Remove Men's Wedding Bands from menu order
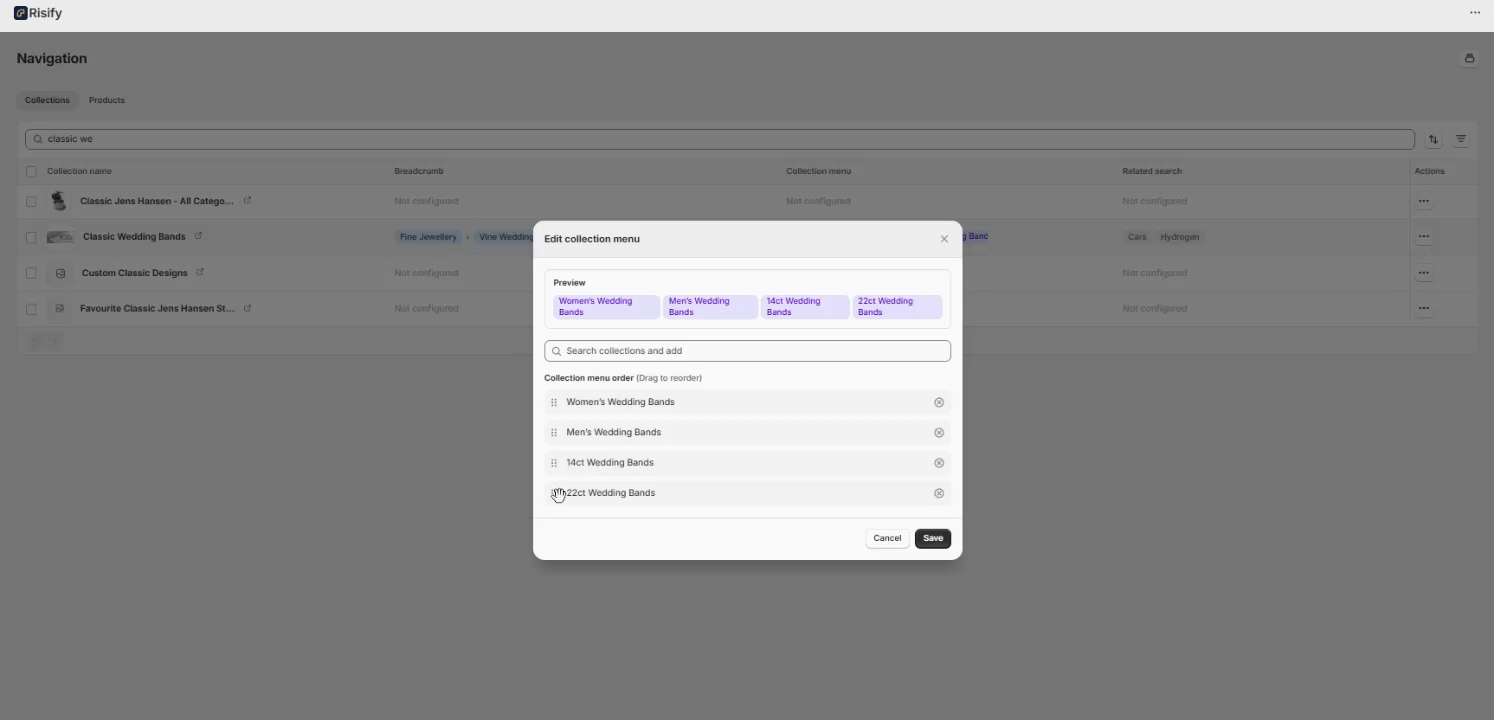 click(938, 433)
